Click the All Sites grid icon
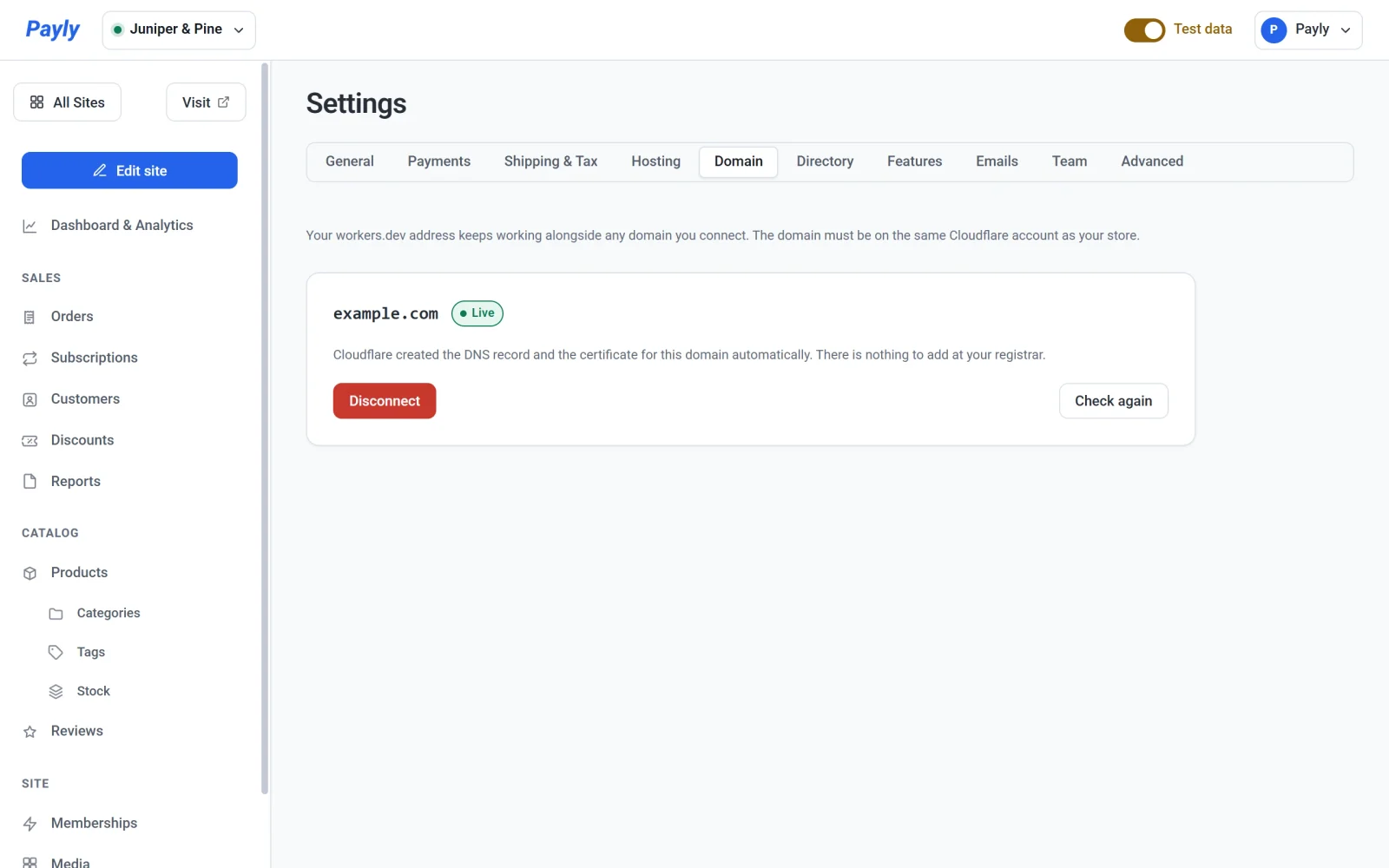The height and width of the screenshot is (868, 1389). pos(36,102)
